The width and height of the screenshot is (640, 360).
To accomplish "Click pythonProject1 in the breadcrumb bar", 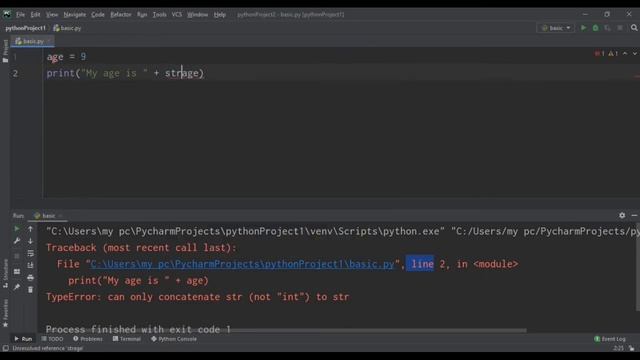I will tap(25, 28).
